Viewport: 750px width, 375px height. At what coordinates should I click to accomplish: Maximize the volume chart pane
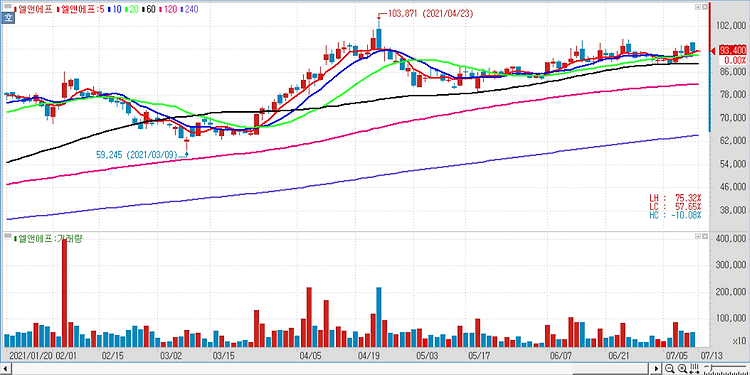click(x=698, y=237)
